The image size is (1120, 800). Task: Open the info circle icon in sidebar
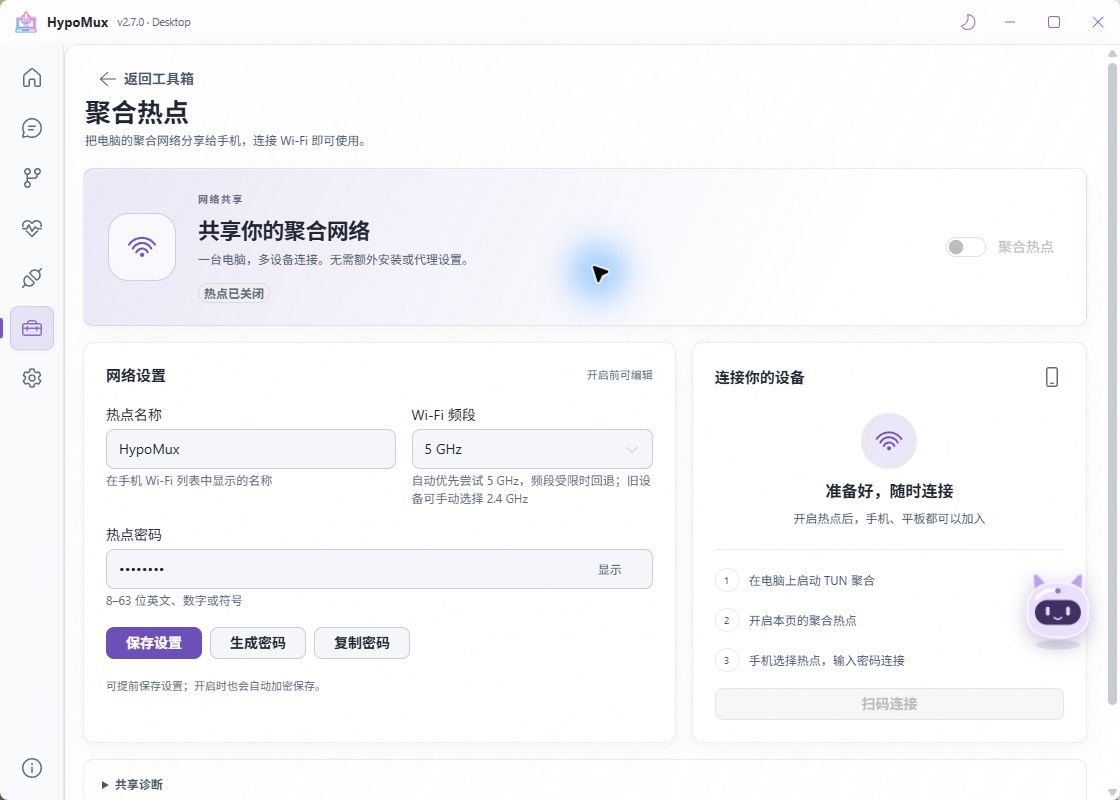(x=31, y=768)
